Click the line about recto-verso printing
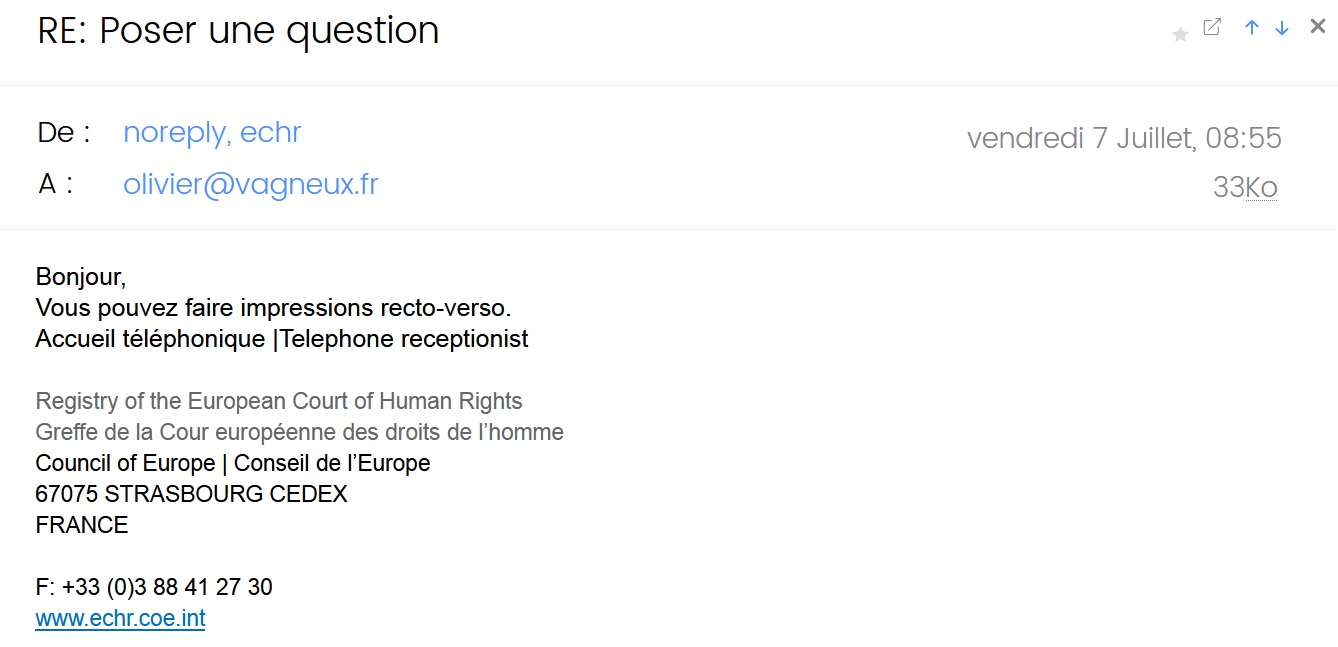The width and height of the screenshot is (1338, 647). point(273,308)
